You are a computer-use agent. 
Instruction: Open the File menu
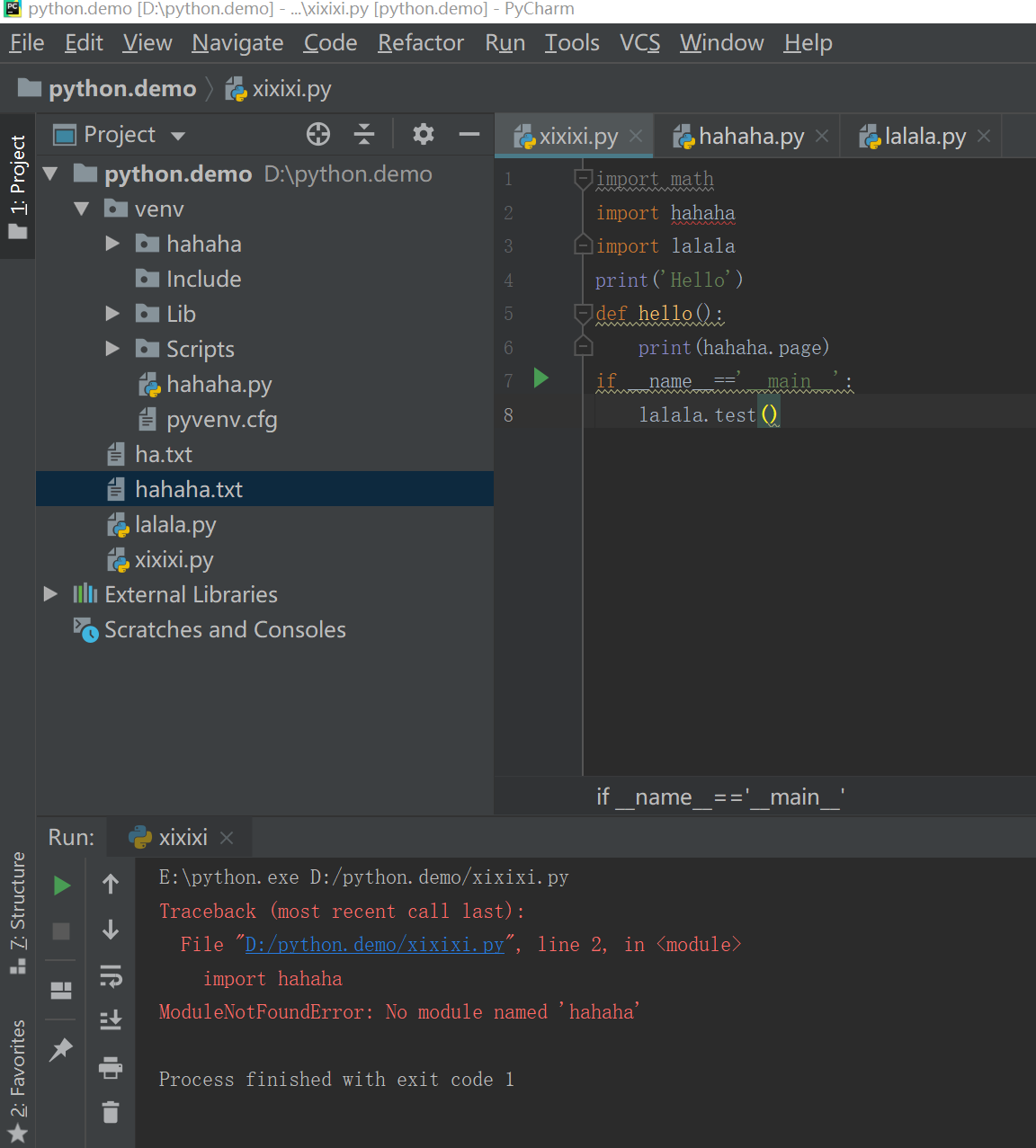pyautogui.click(x=27, y=43)
